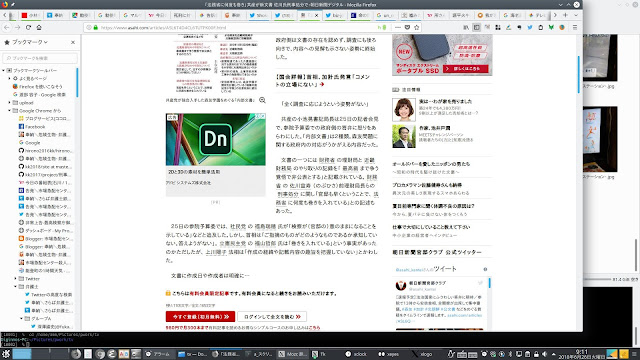Collapse the 弁護士 bookmark folder

[16, 287]
